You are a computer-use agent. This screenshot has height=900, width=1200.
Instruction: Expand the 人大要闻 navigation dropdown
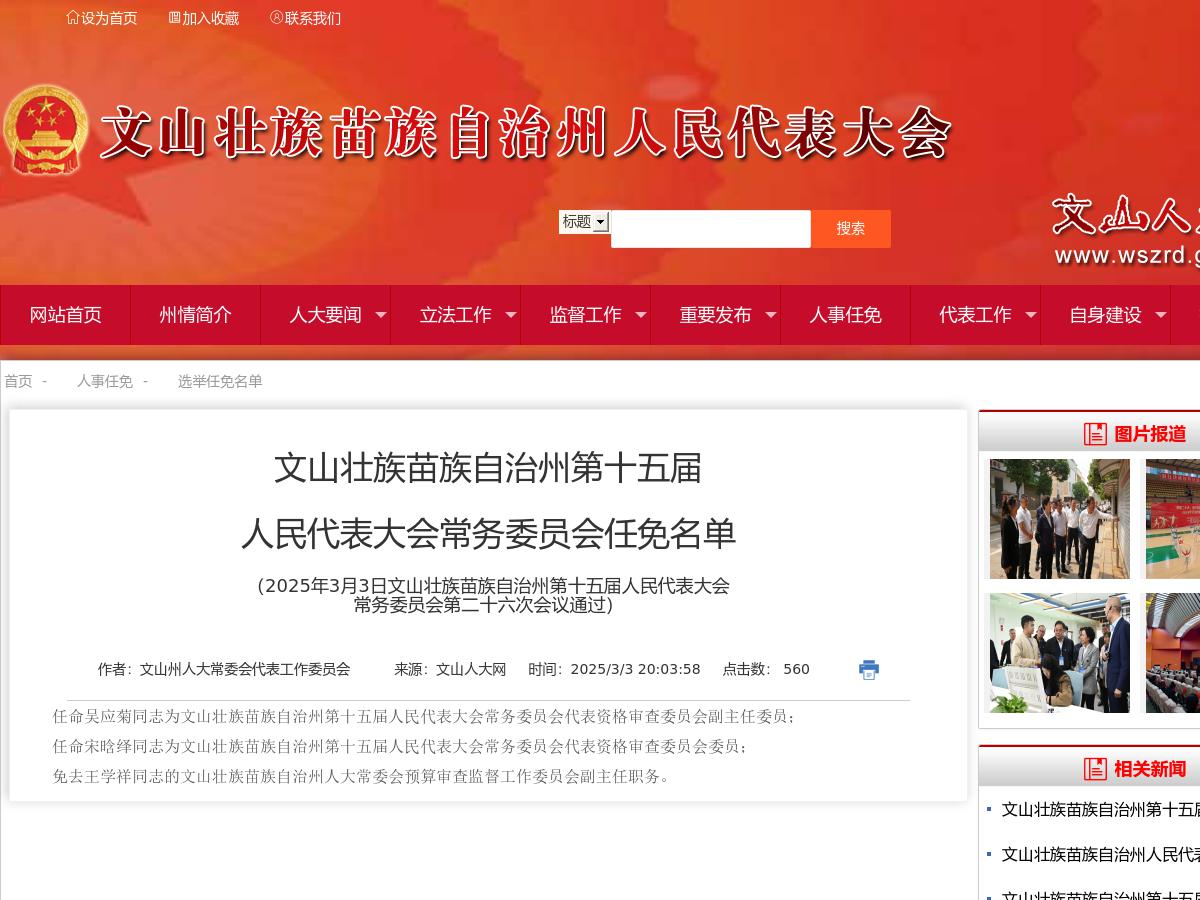click(381, 315)
